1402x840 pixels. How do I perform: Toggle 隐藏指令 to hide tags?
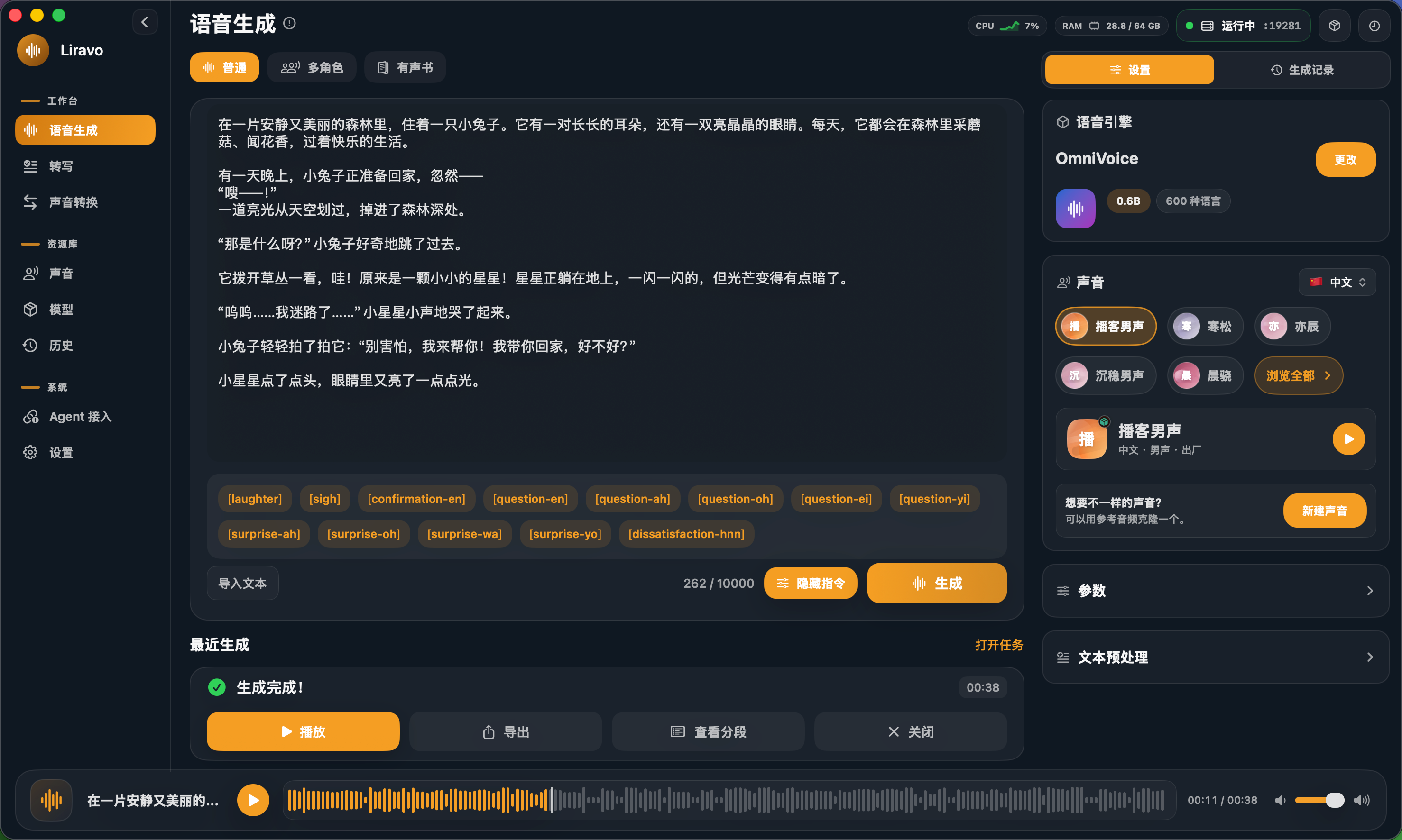pyautogui.click(x=810, y=583)
